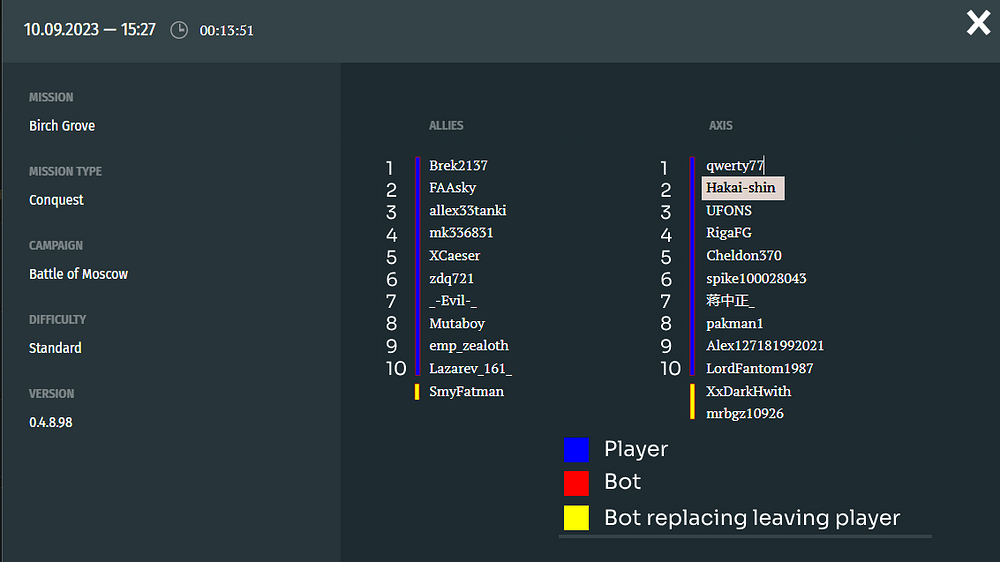Click the Birch Grove mission name

tap(62, 126)
